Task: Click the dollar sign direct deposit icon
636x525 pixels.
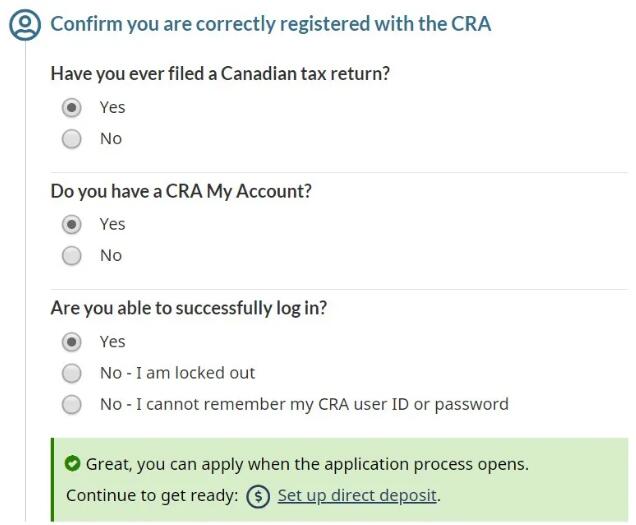Action: pos(258,496)
